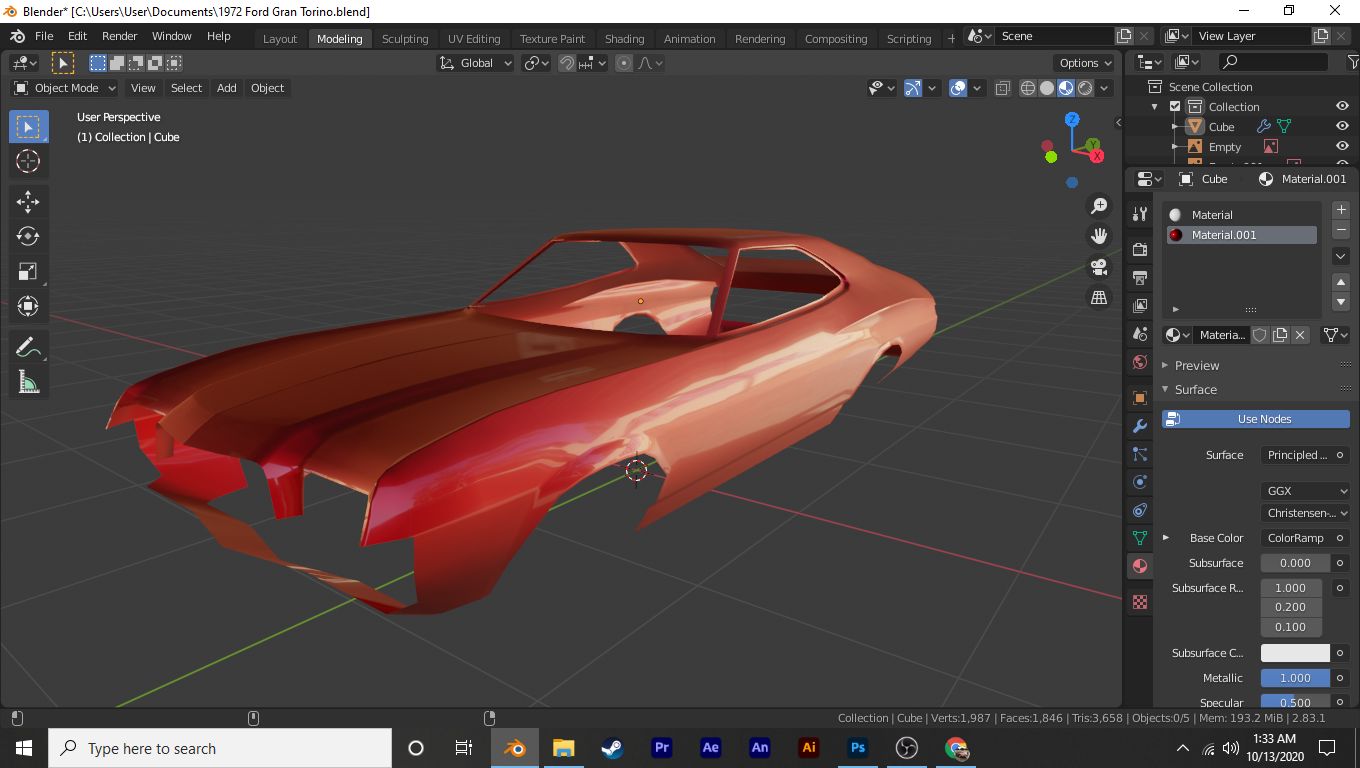Screen dimensions: 1360x768
Task: Switch to Solid viewport shading
Action: point(1047,88)
